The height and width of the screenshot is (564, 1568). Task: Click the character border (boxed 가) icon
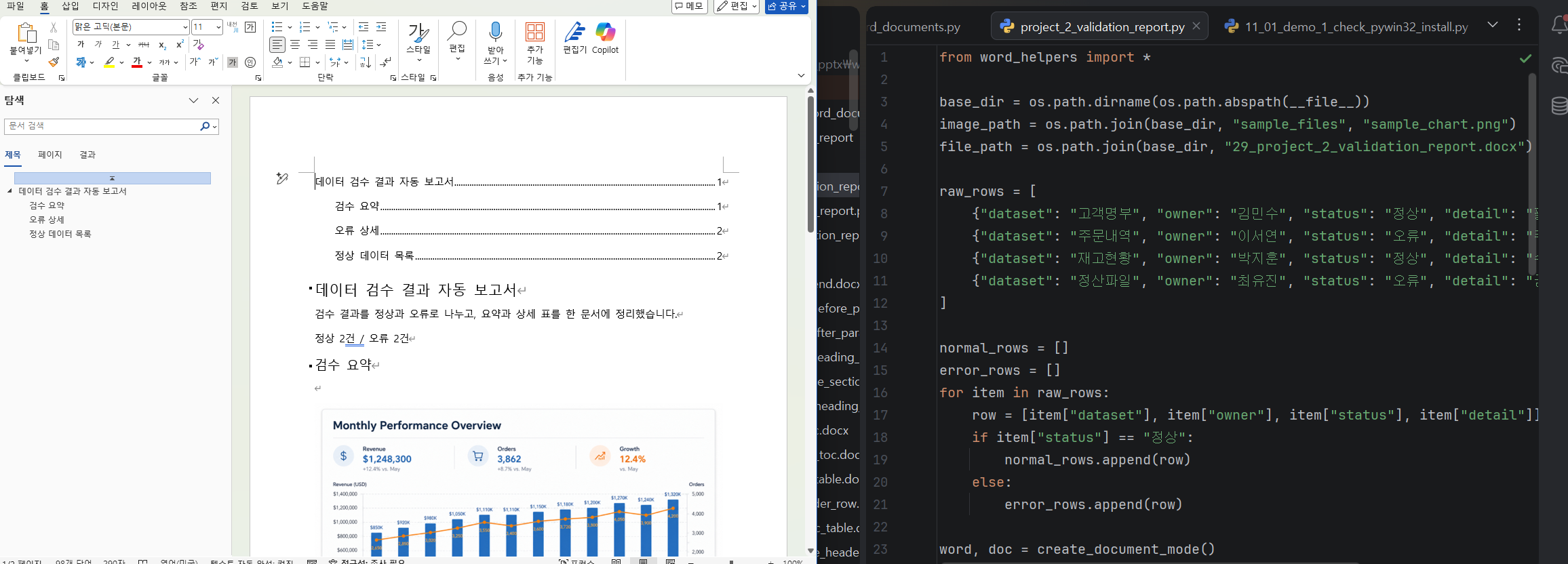point(250,27)
